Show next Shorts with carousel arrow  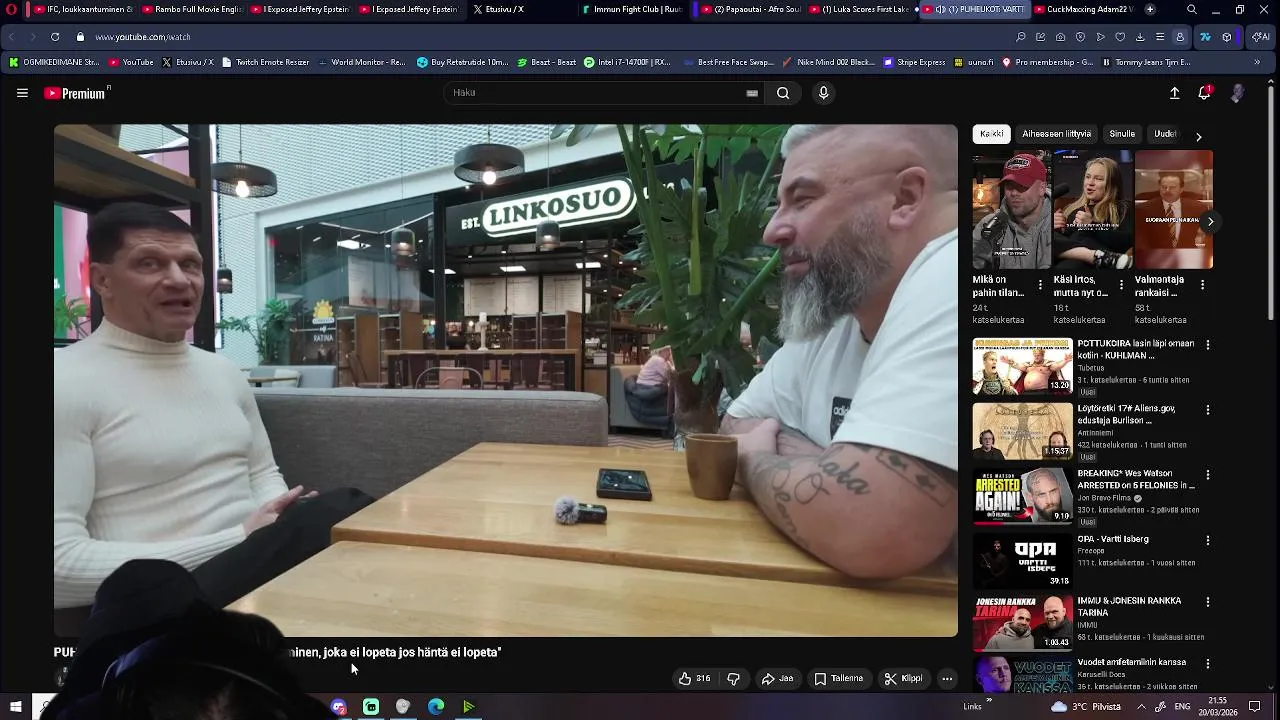(x=1210, y=222)
